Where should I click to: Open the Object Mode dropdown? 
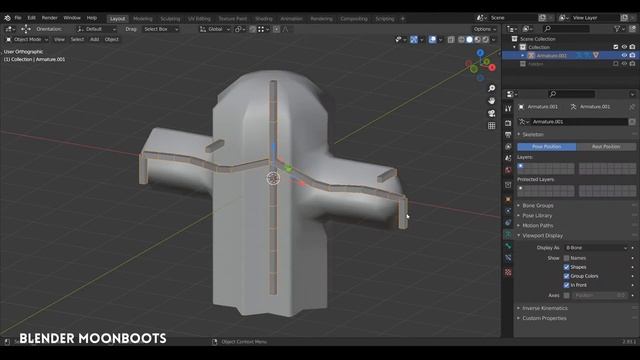[x=27, y=40]
